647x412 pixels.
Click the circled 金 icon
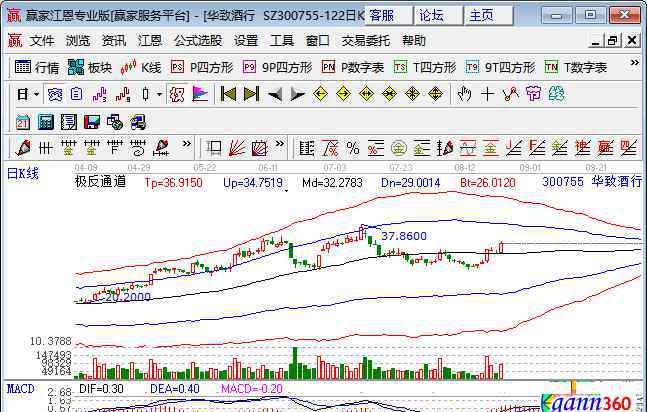point(399,148)
